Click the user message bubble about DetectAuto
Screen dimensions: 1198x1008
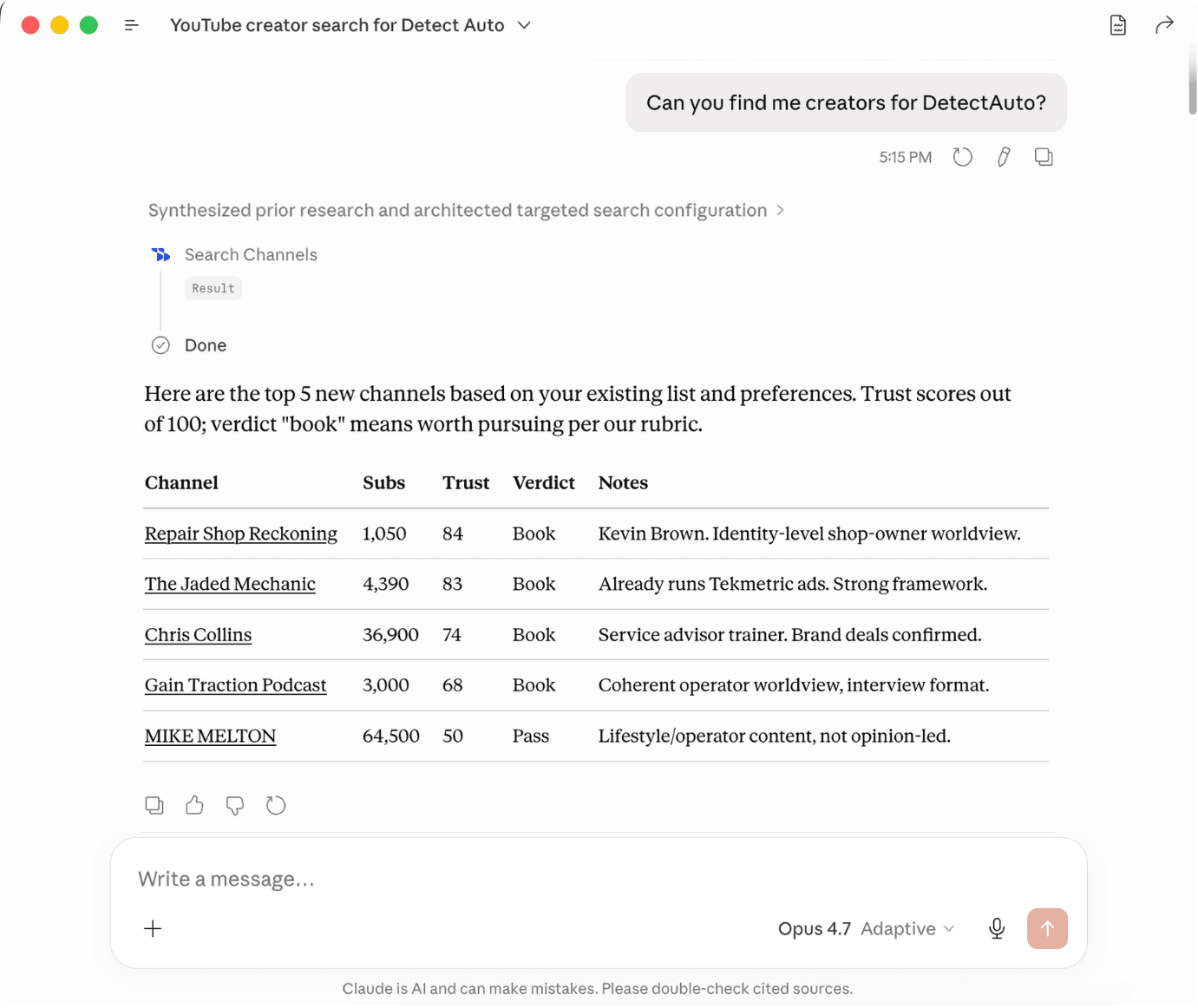[x=846, y=103]
